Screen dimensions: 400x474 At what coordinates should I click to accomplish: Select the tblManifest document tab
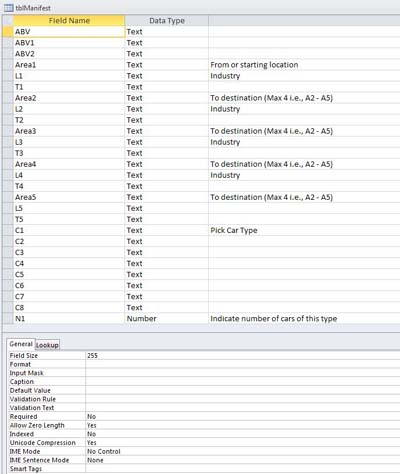pyautogui.click(x=28, y=8)
